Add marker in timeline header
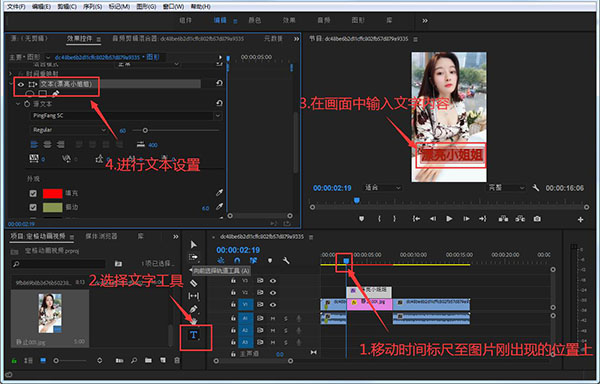Viewport: 600px width, 384px height. [x=270, y=260]
